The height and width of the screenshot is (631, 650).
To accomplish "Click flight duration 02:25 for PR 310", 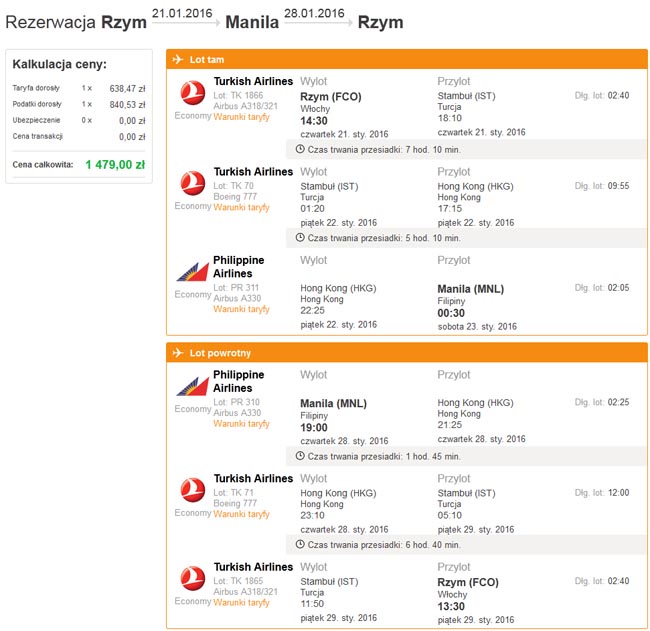I will point(618,402).
